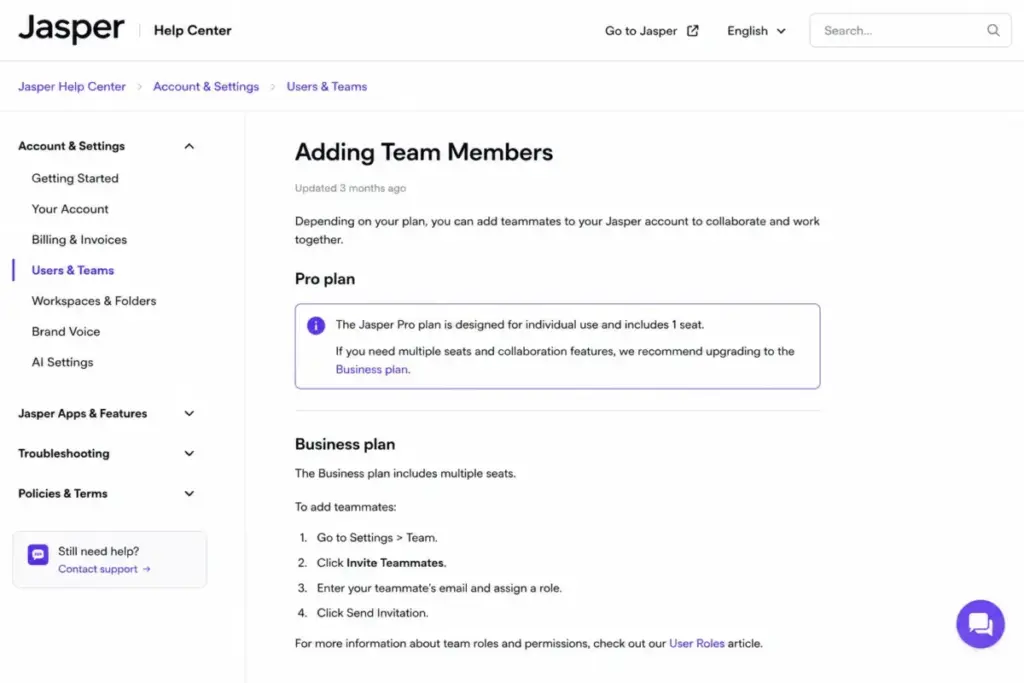Open the User Roles article link
This screenshot has width=1024, height=683.
point(696,643)
